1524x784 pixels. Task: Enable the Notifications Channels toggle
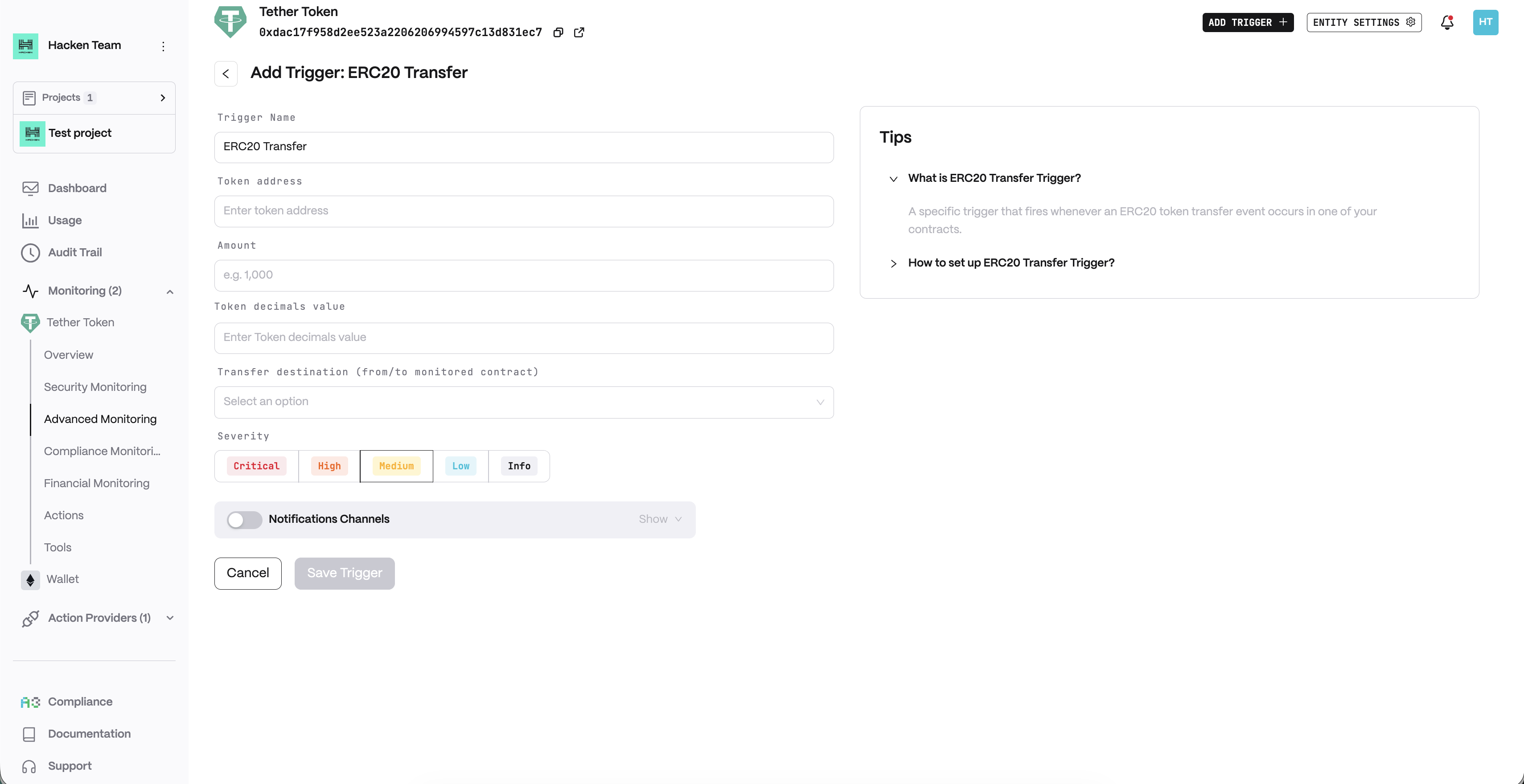coord(244,520)
